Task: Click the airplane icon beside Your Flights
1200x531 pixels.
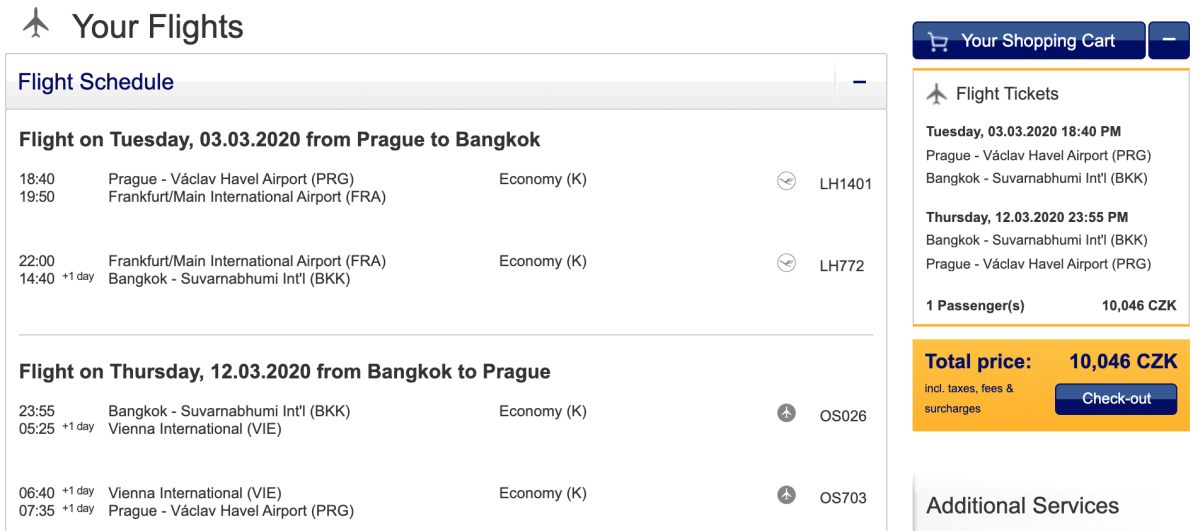Action: 36,24
